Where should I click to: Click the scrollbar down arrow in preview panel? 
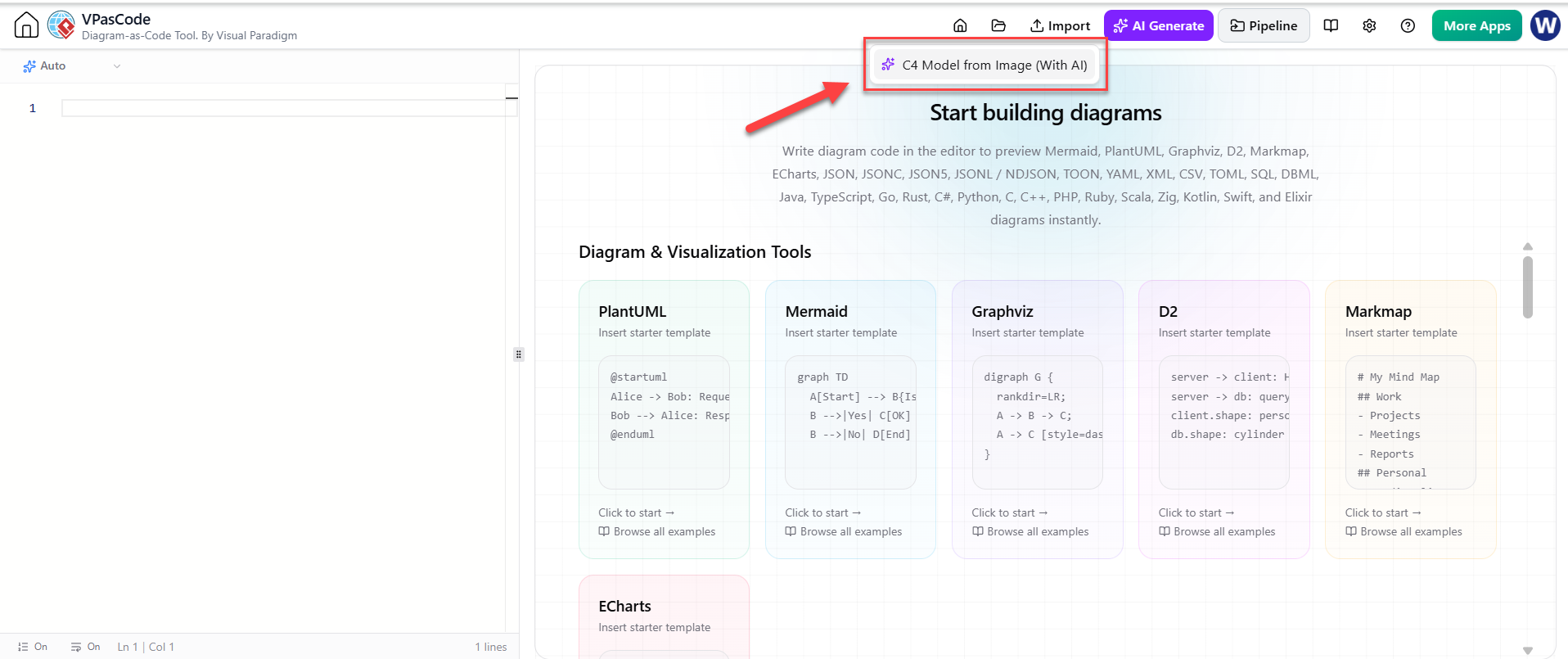1527,651
